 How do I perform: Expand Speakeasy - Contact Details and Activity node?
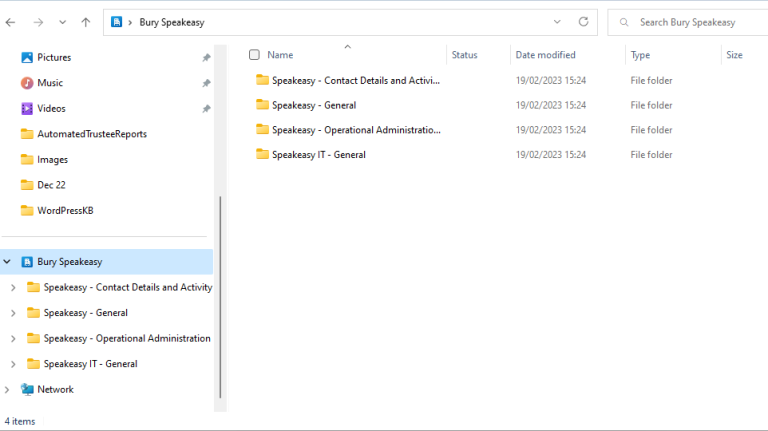tap(13, 287)
